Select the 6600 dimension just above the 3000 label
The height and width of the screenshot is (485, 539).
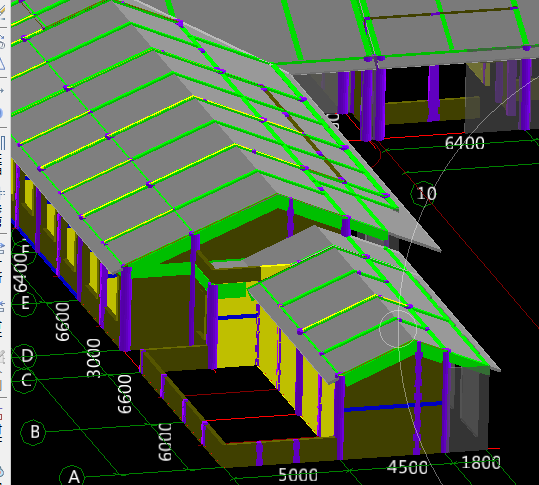63,322
